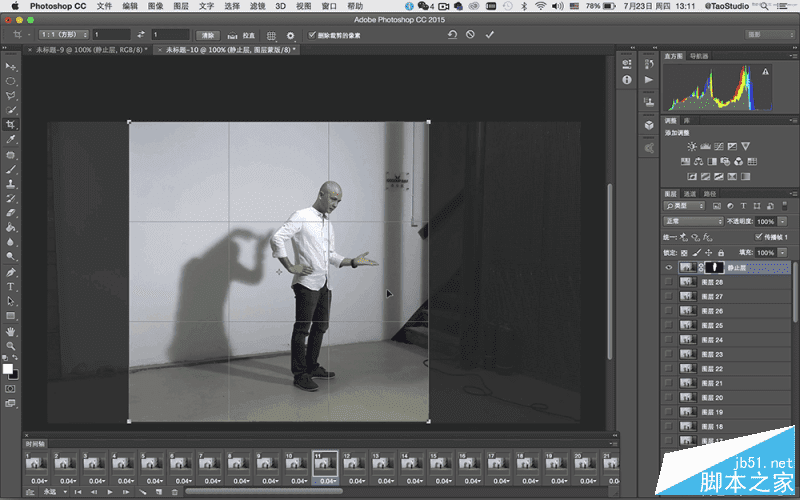Image resolution: width=800 pixels, height=500 pixels.
Task: Open the 正常 blend mode dropdown
Action: [x=693, y=221]
